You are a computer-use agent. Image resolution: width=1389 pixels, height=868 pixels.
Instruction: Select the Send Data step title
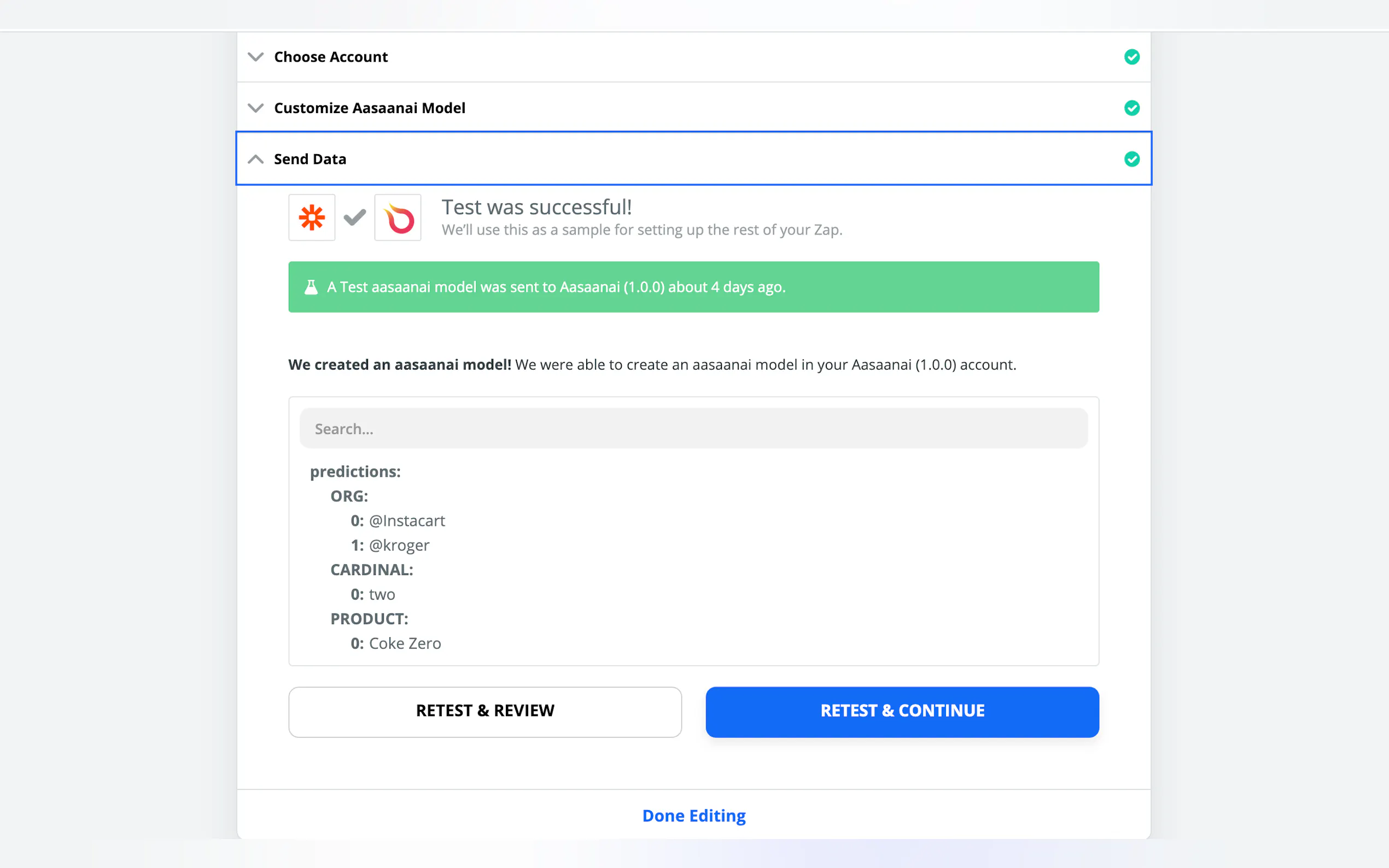310,159
